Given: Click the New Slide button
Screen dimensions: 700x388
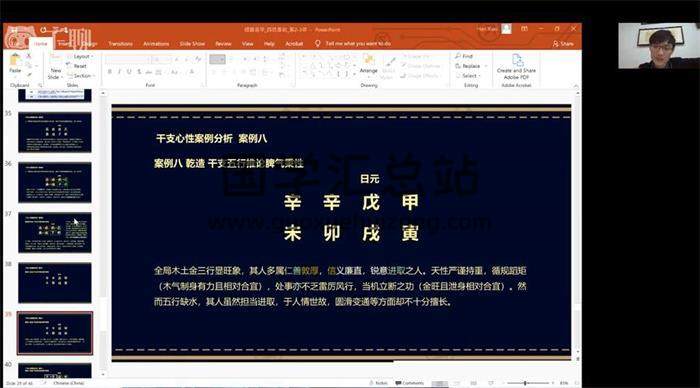Looking at the screenshot, I should coord(54,66).
